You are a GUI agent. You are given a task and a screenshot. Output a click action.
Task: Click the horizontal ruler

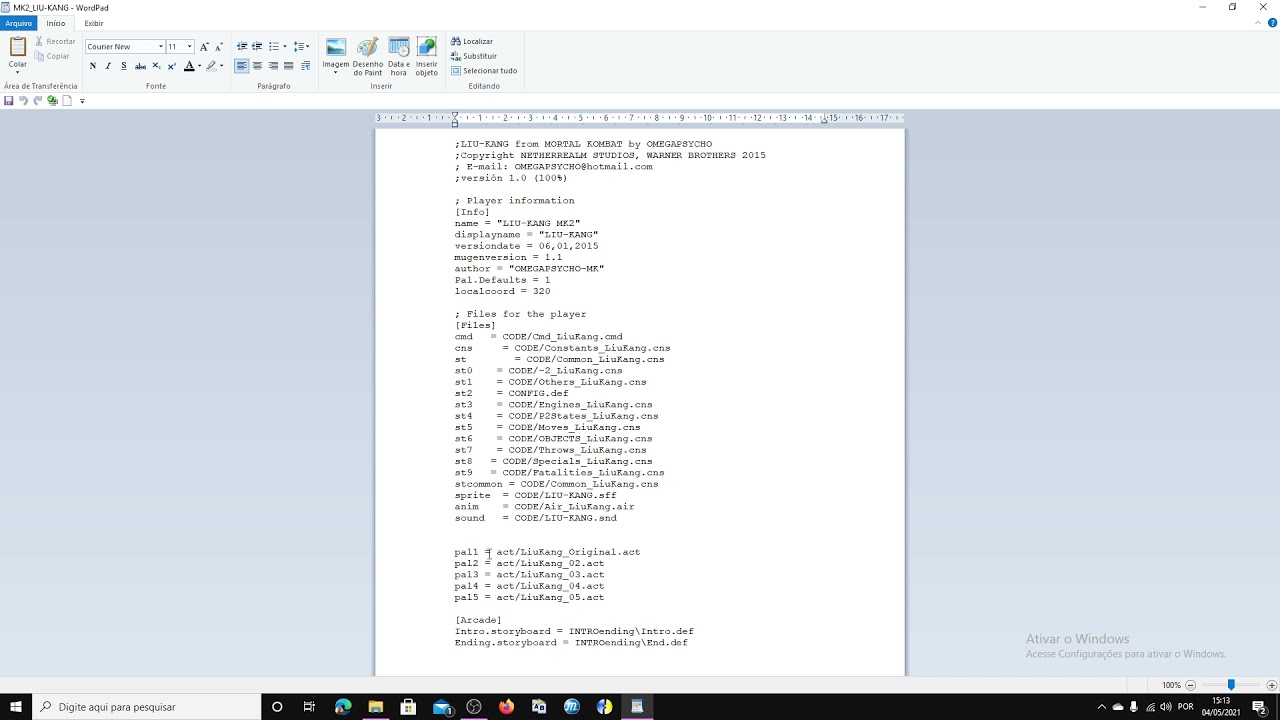[x=640, y=118]
